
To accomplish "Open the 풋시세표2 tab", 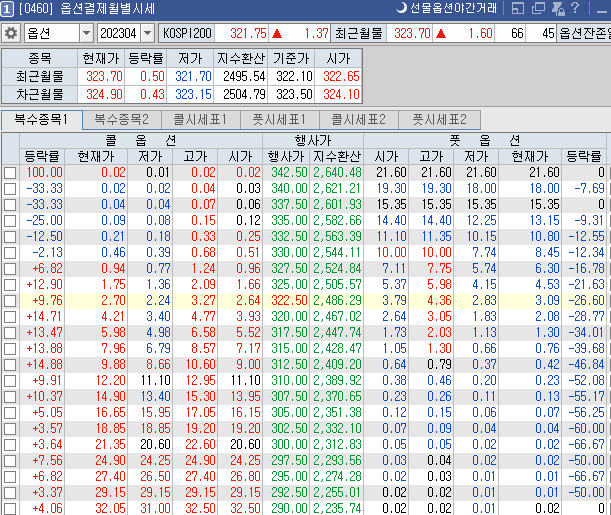I will (x=439, y=120).
